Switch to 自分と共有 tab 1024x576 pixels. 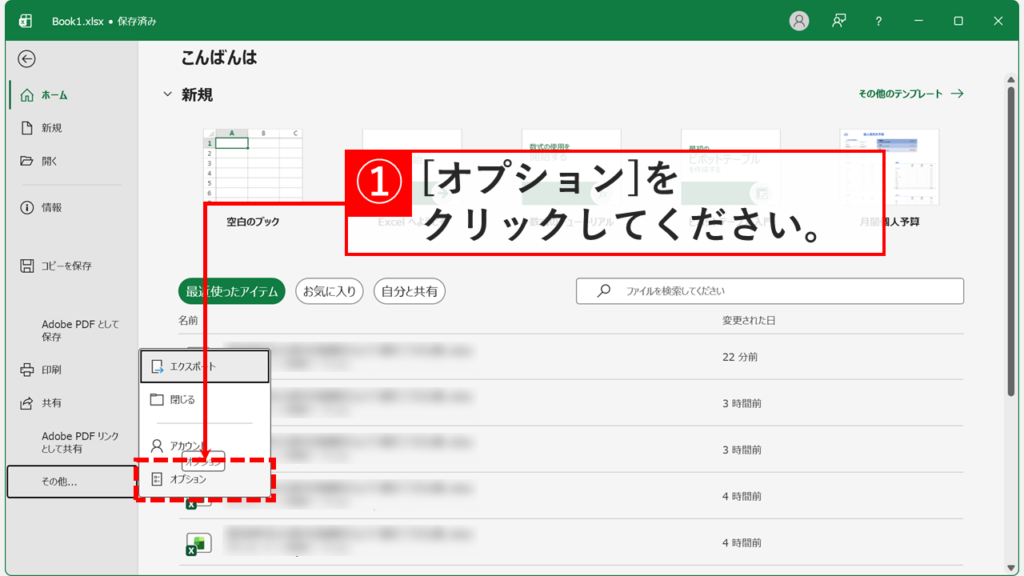409,291
